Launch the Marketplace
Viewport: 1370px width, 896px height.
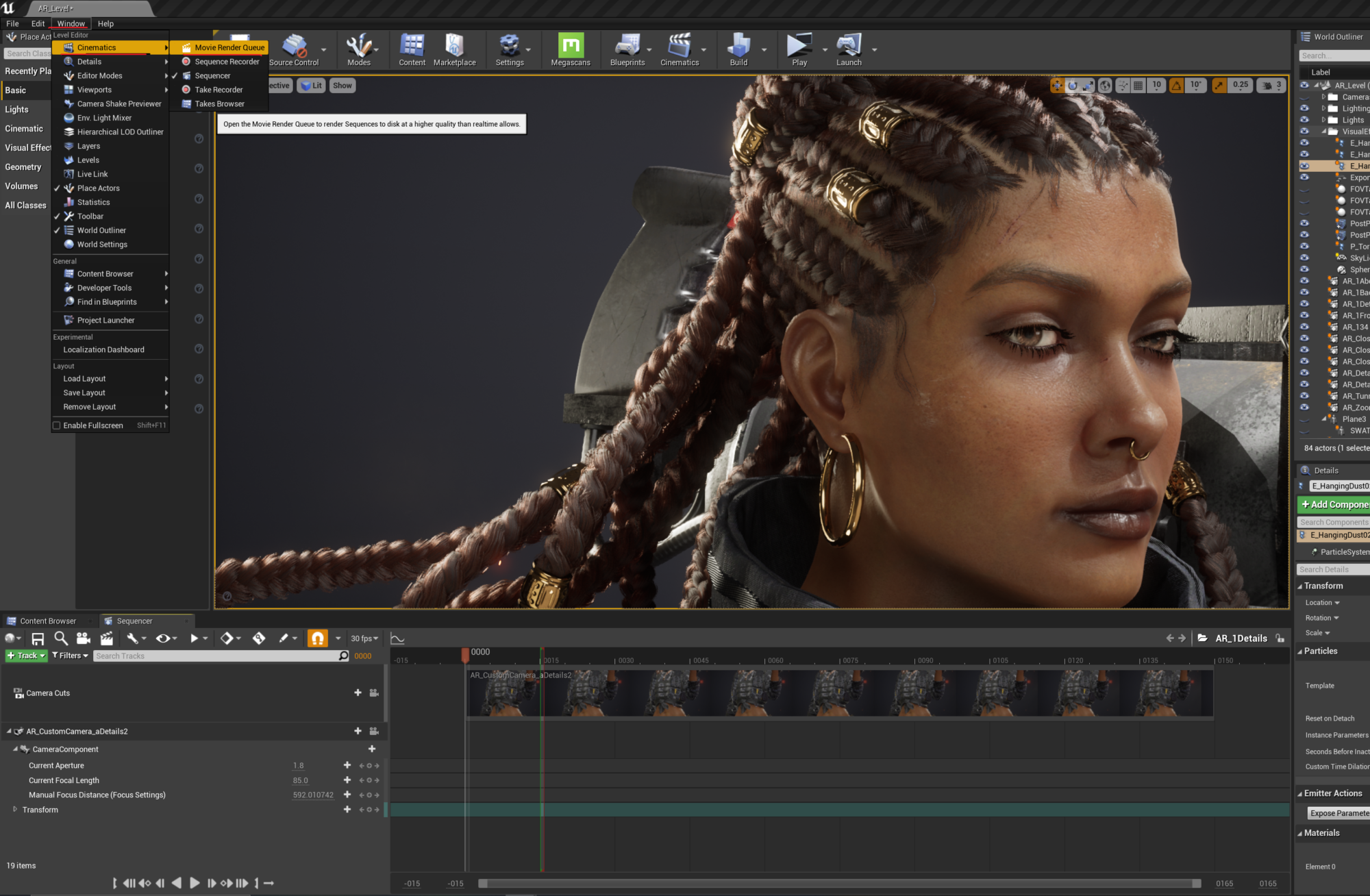pyautogui.click(x=455, y=49)
